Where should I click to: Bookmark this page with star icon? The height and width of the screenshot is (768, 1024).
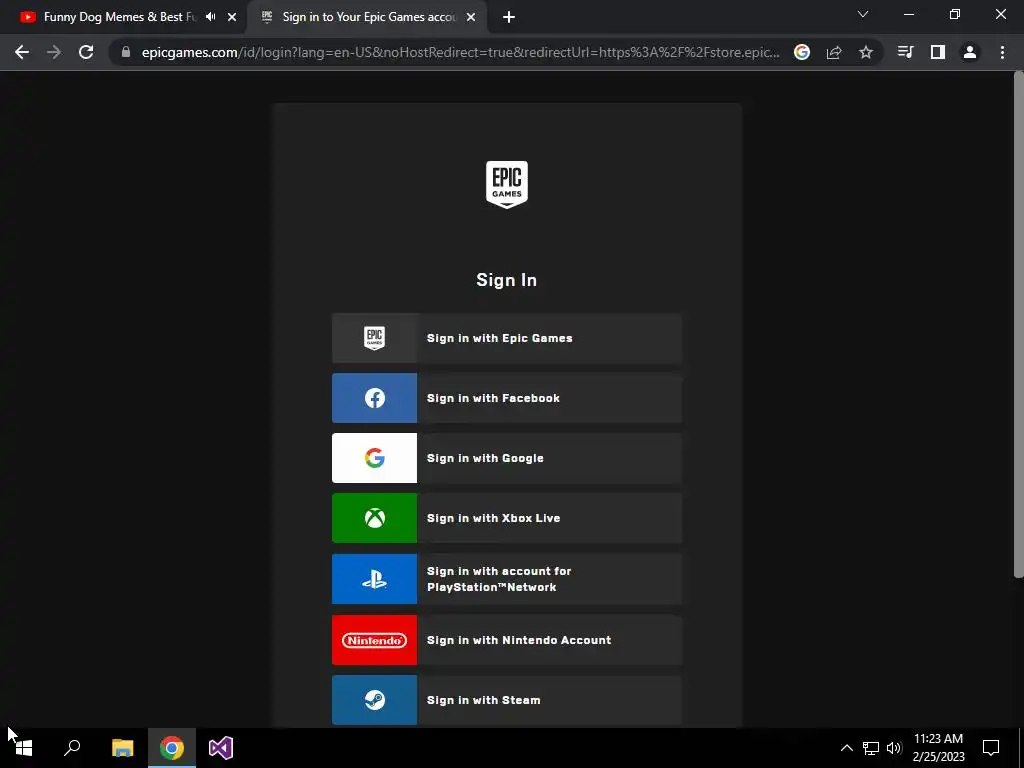click(866, 52)
